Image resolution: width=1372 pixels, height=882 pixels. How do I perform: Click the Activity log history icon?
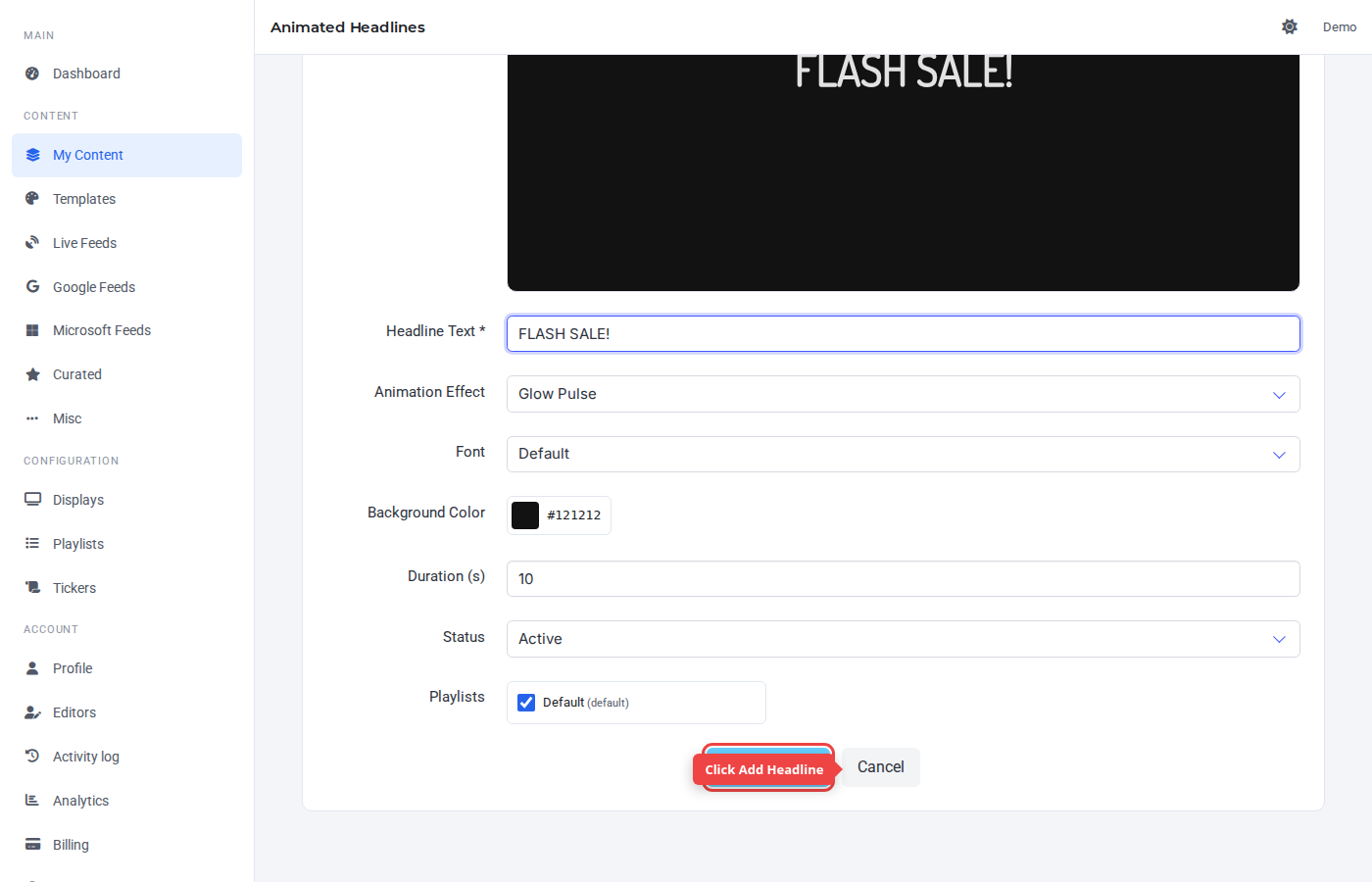click(x=32, y=756)
